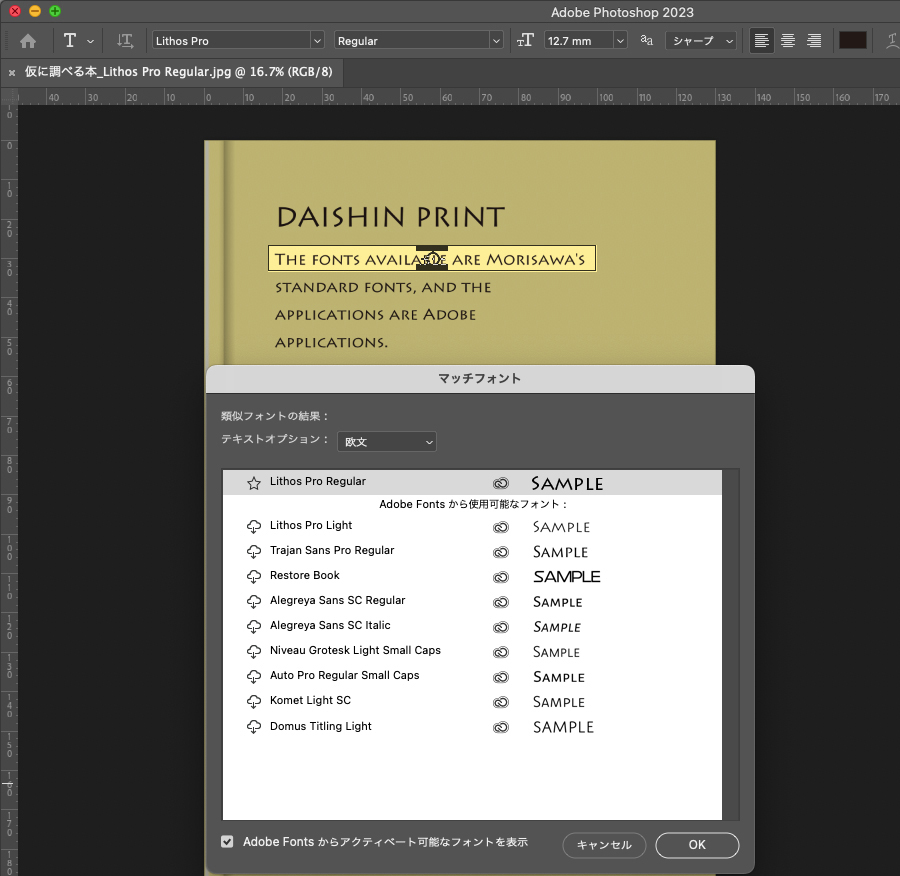900x876 pixels.
Task: Center-align the text
Action: (x=788, y=41)
